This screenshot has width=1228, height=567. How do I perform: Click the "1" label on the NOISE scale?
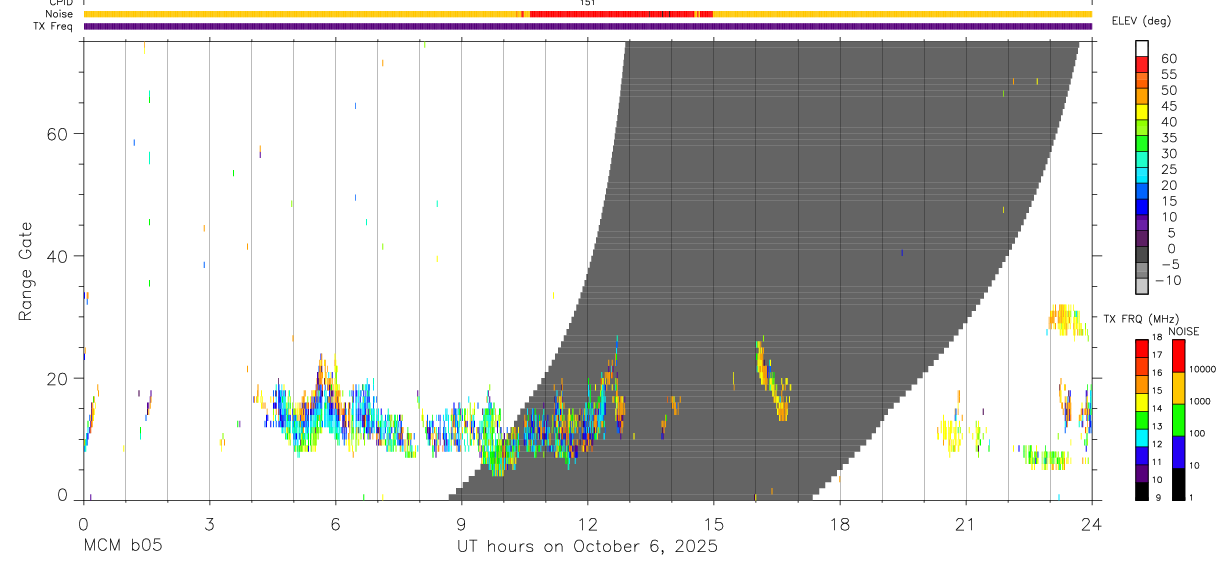pyautogui.click(x=1192, y=497)
